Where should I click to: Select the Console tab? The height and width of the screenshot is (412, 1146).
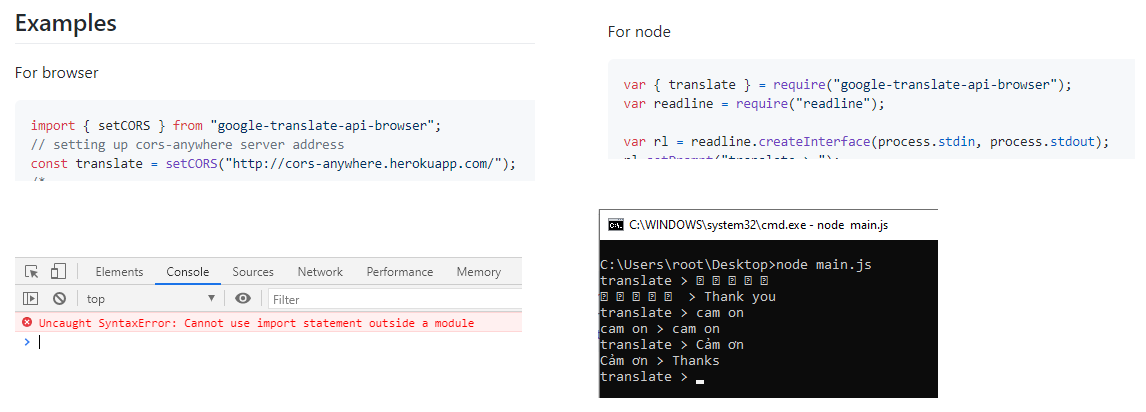188,272
